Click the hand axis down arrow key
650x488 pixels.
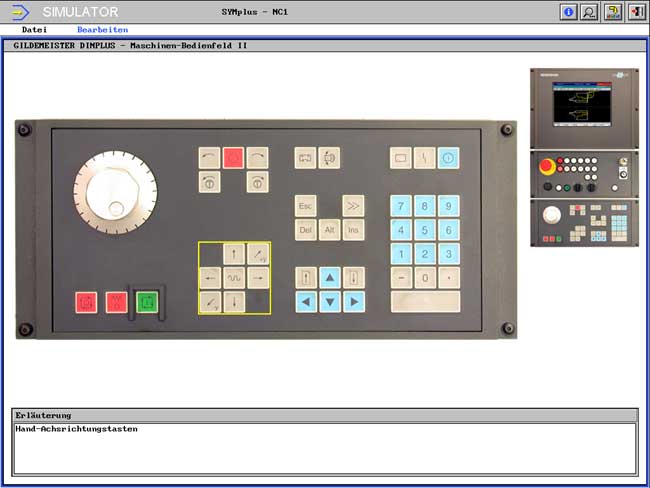pyautogui.click(x=234, y=302)
